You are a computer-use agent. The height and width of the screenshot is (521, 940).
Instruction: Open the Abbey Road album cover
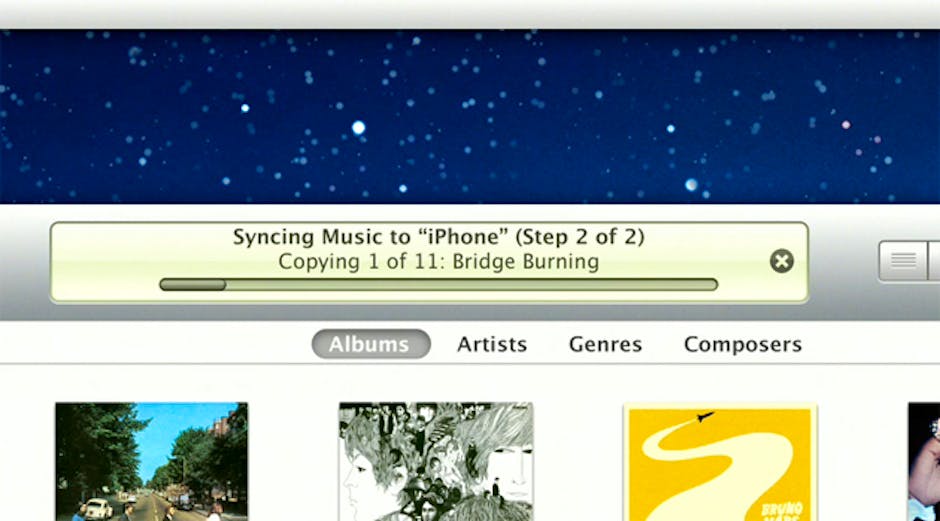[151, 461]
